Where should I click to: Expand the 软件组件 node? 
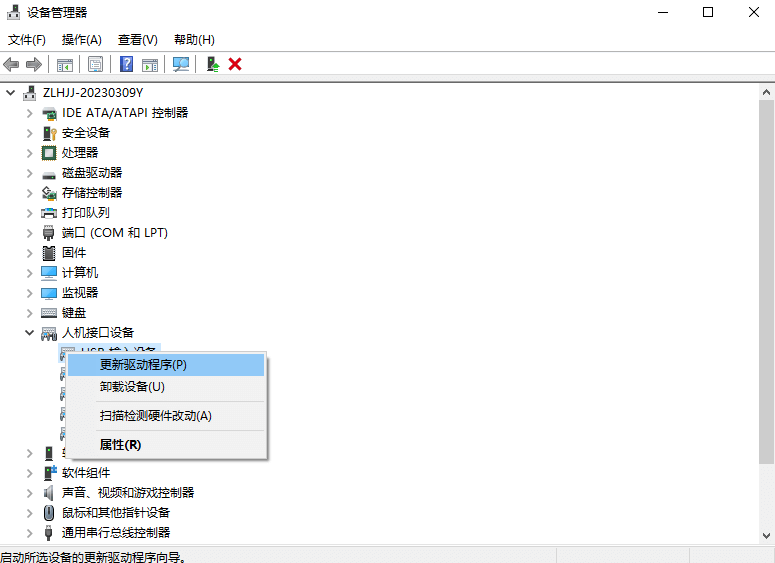30,473
